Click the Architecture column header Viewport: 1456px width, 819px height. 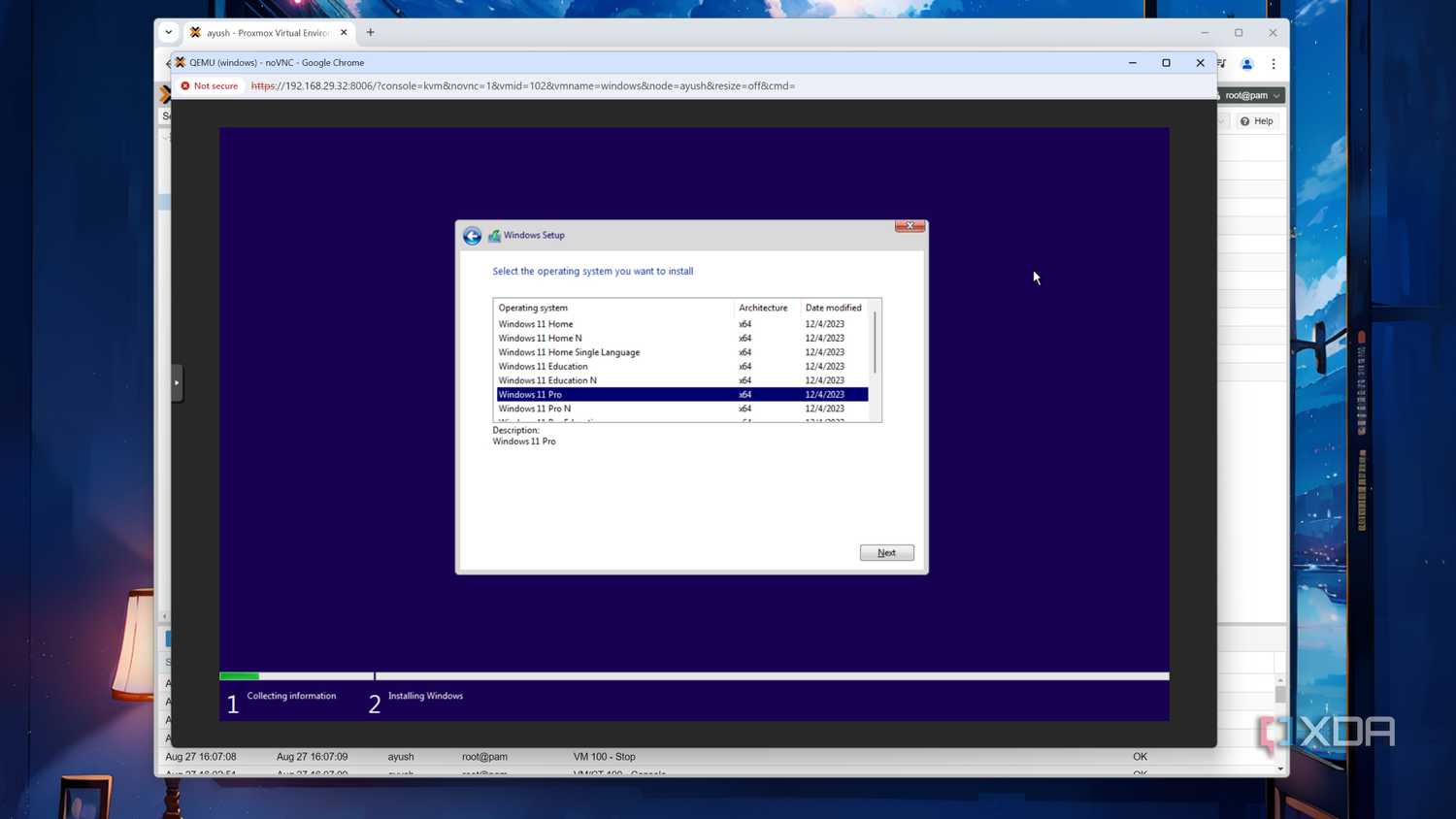tap(767, 308)
